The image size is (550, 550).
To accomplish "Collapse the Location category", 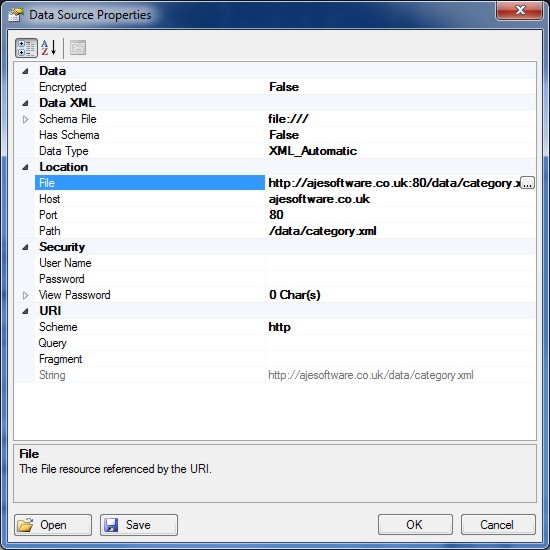I will coord(25,167).
